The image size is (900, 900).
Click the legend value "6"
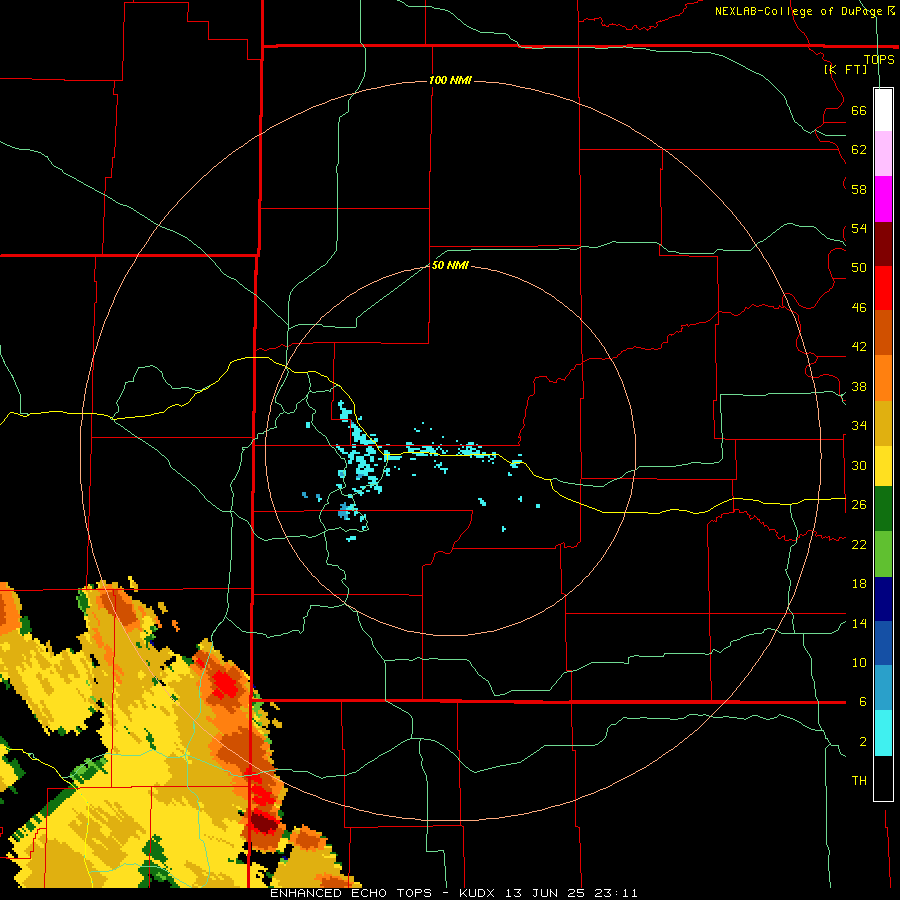[x=863, y=701]
